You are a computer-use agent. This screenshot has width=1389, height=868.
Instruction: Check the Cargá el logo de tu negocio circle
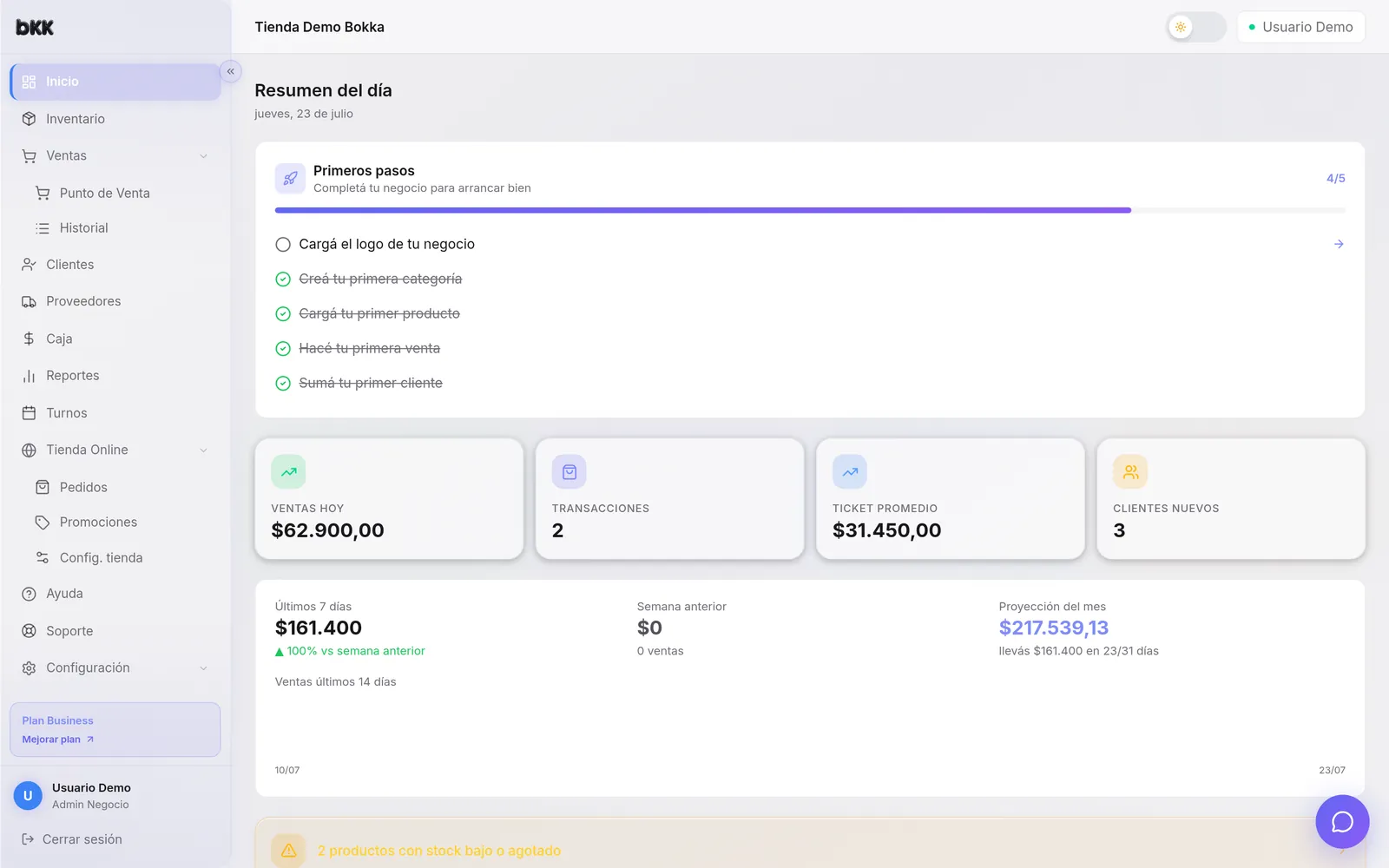coord(283,245)
